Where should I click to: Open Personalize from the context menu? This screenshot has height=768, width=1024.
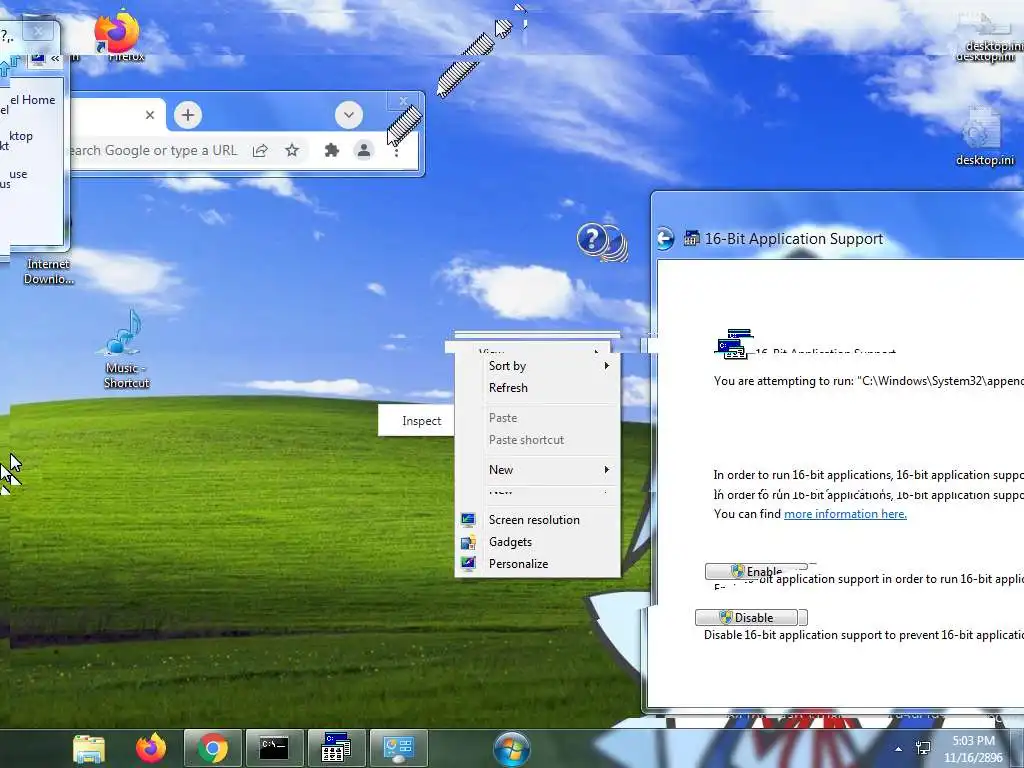click(x=537, y=564)
